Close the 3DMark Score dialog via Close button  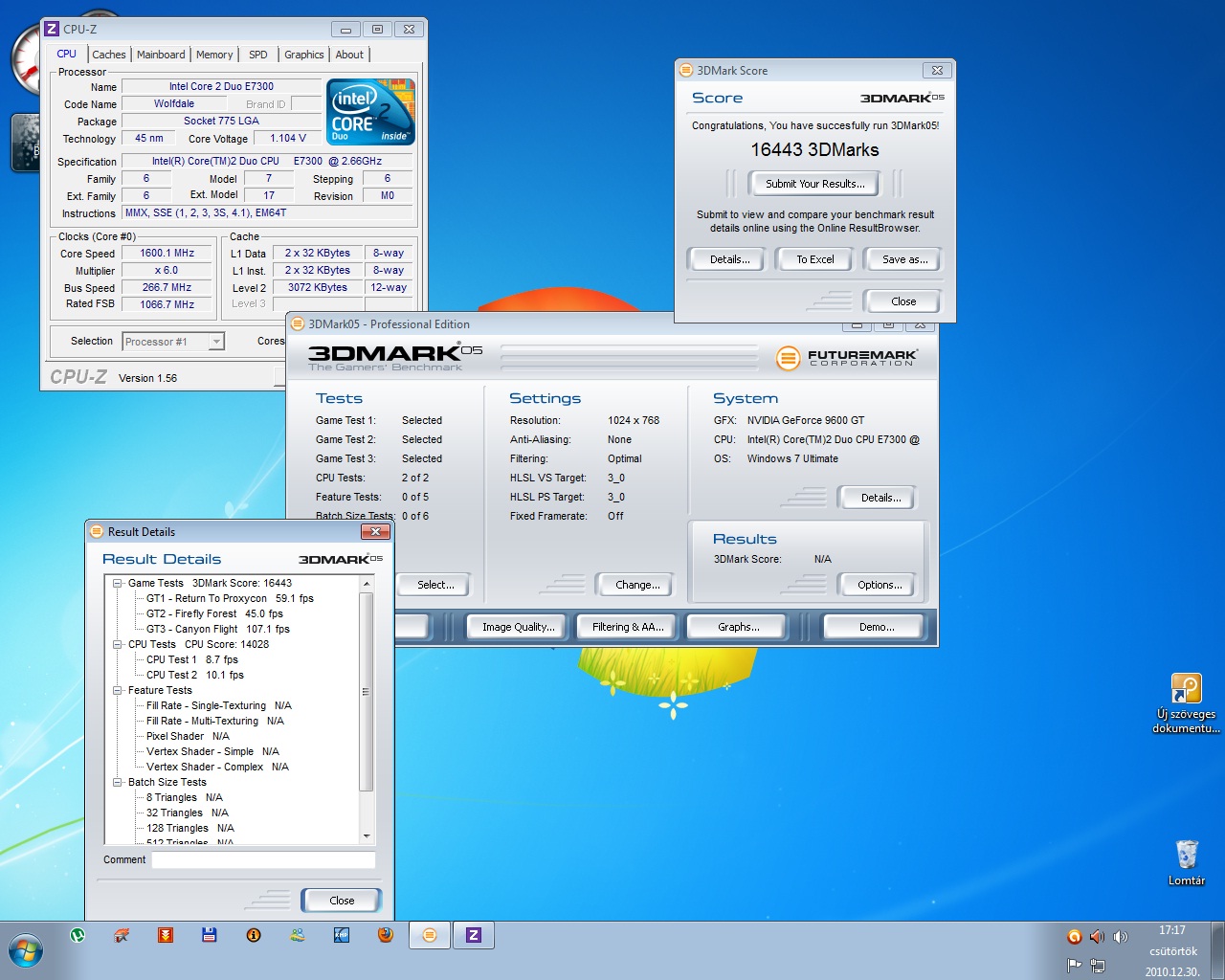pyautogui.click(x=902, y=301)
